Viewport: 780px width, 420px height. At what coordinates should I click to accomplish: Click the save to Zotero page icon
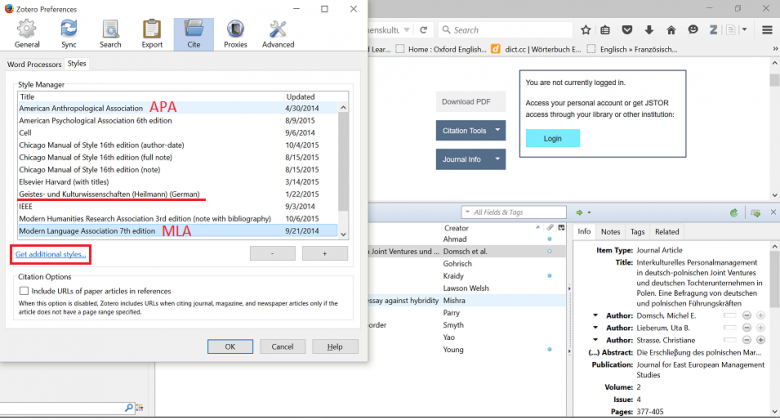[730, 30]
